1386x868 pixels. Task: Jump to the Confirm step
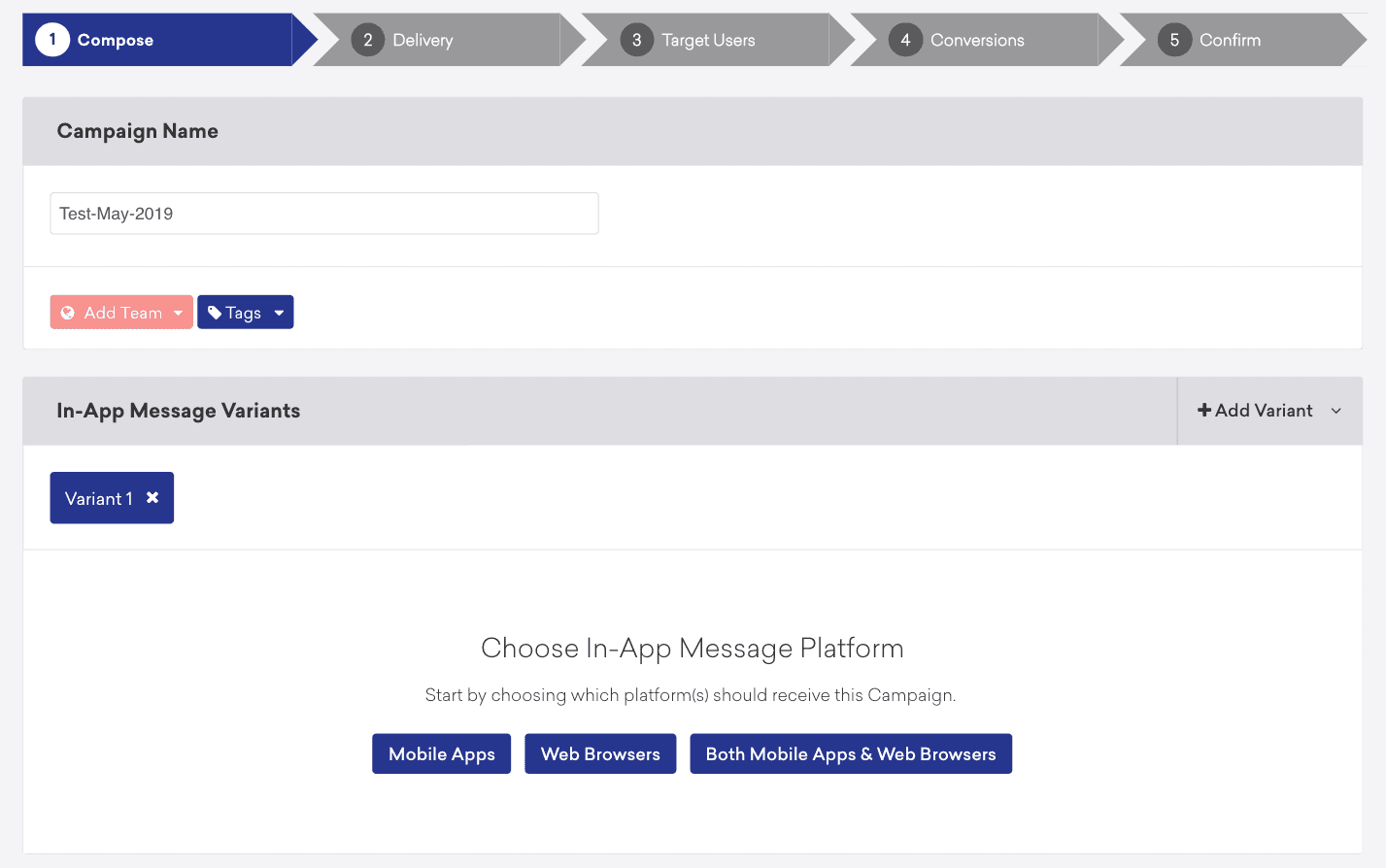(1230, 40)
